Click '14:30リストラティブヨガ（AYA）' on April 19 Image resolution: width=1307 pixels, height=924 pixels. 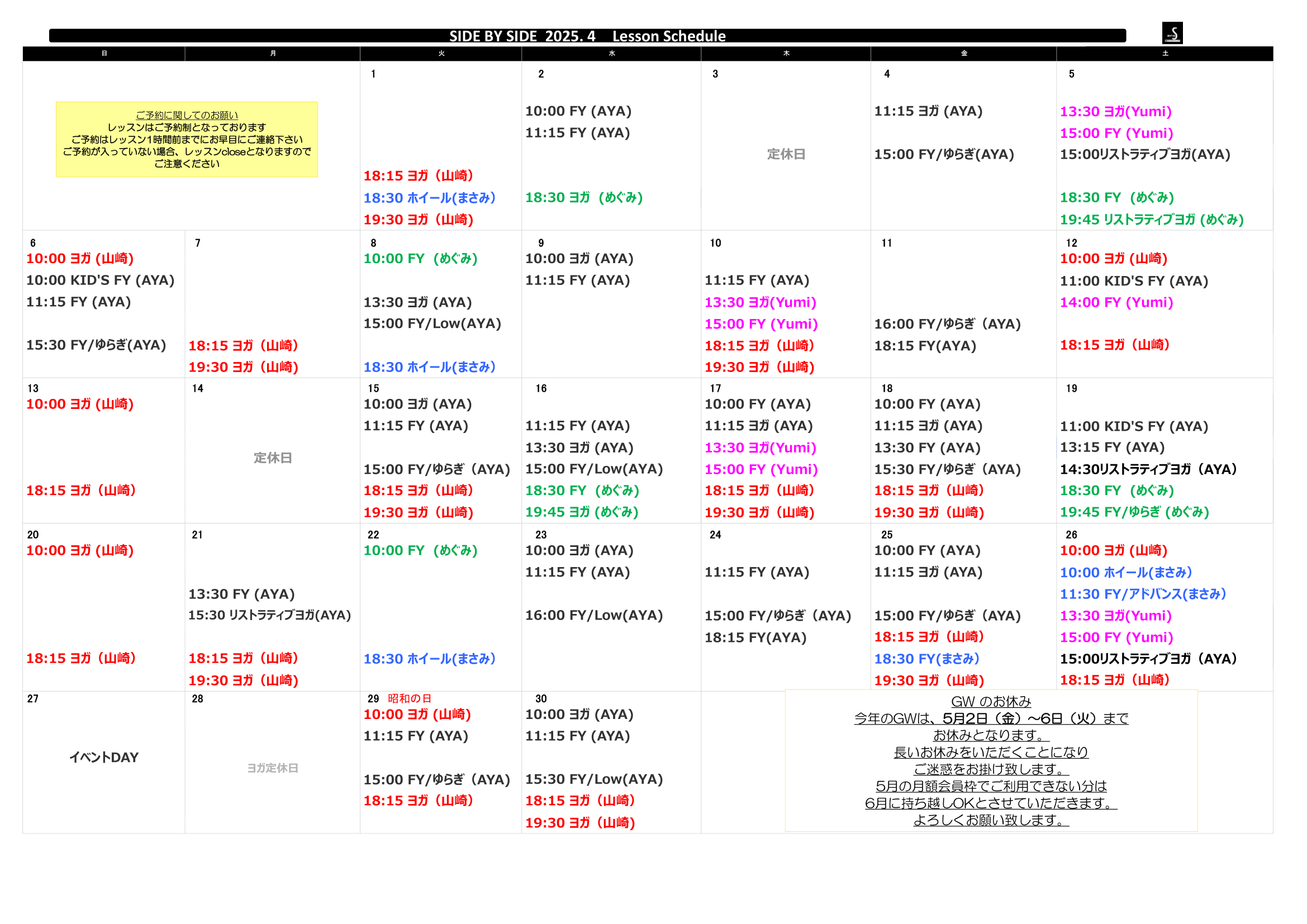coord(1149,469)
